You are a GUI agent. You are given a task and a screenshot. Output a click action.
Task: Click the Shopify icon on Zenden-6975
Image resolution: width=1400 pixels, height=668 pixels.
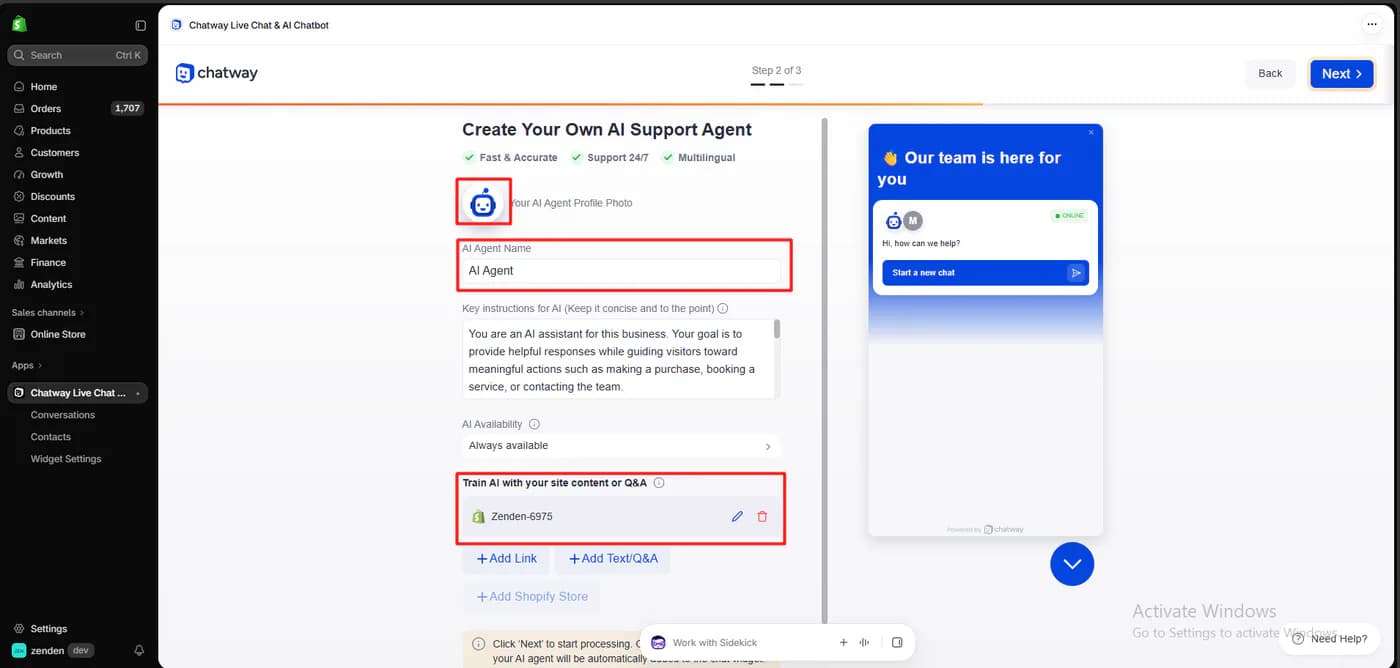click(479, 517)
